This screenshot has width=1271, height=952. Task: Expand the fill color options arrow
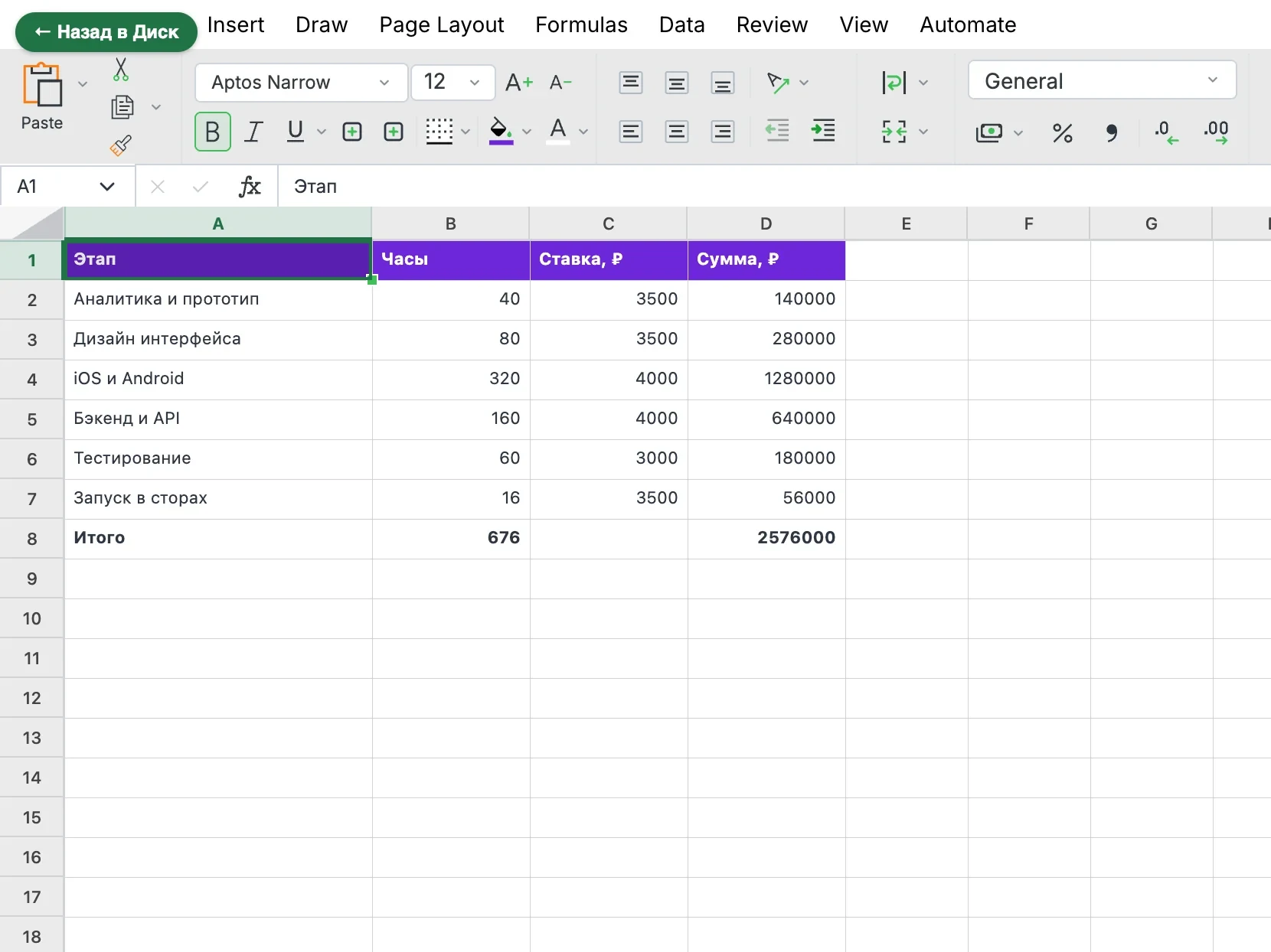click(x=527, y=132)
